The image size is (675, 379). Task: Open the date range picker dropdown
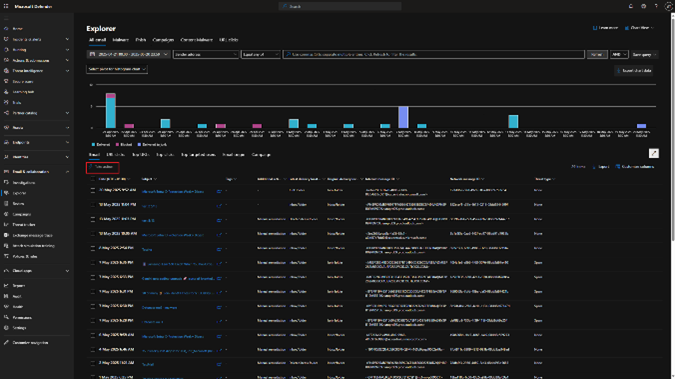pos(128,55)
